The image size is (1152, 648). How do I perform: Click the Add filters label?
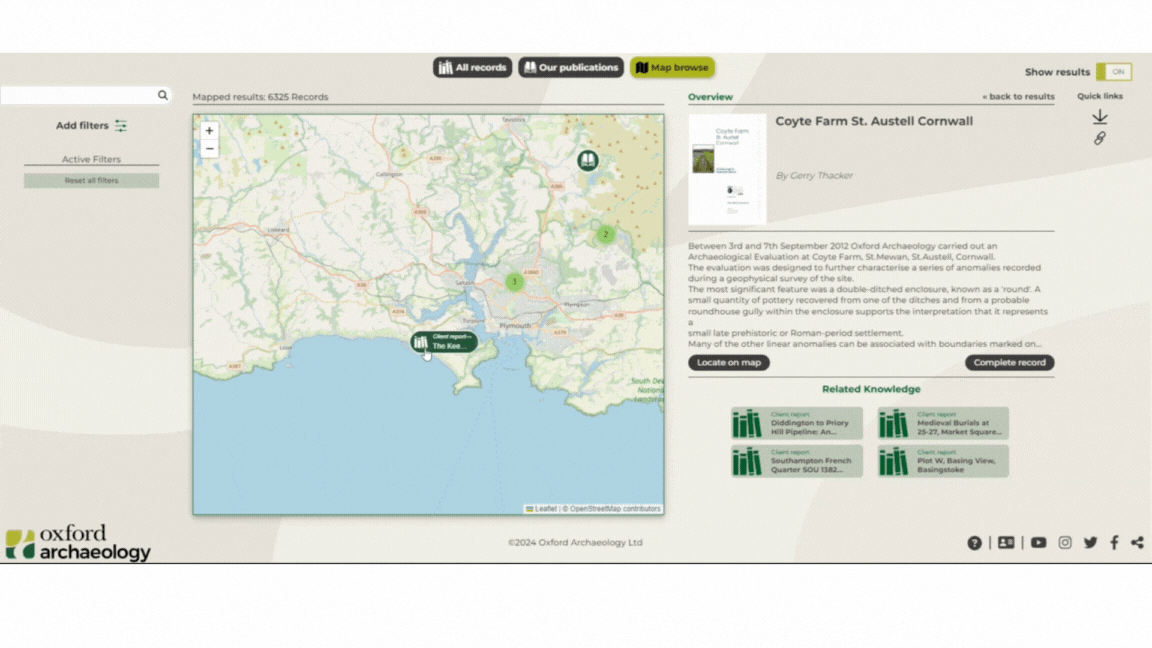pos(82,126)
